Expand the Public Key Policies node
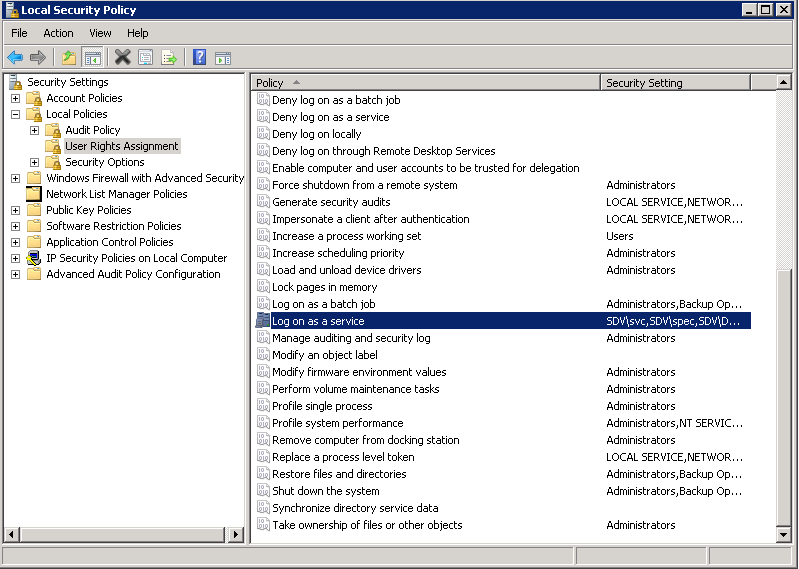The height and width of the screenshot is (569, 799). pos(16,210)
